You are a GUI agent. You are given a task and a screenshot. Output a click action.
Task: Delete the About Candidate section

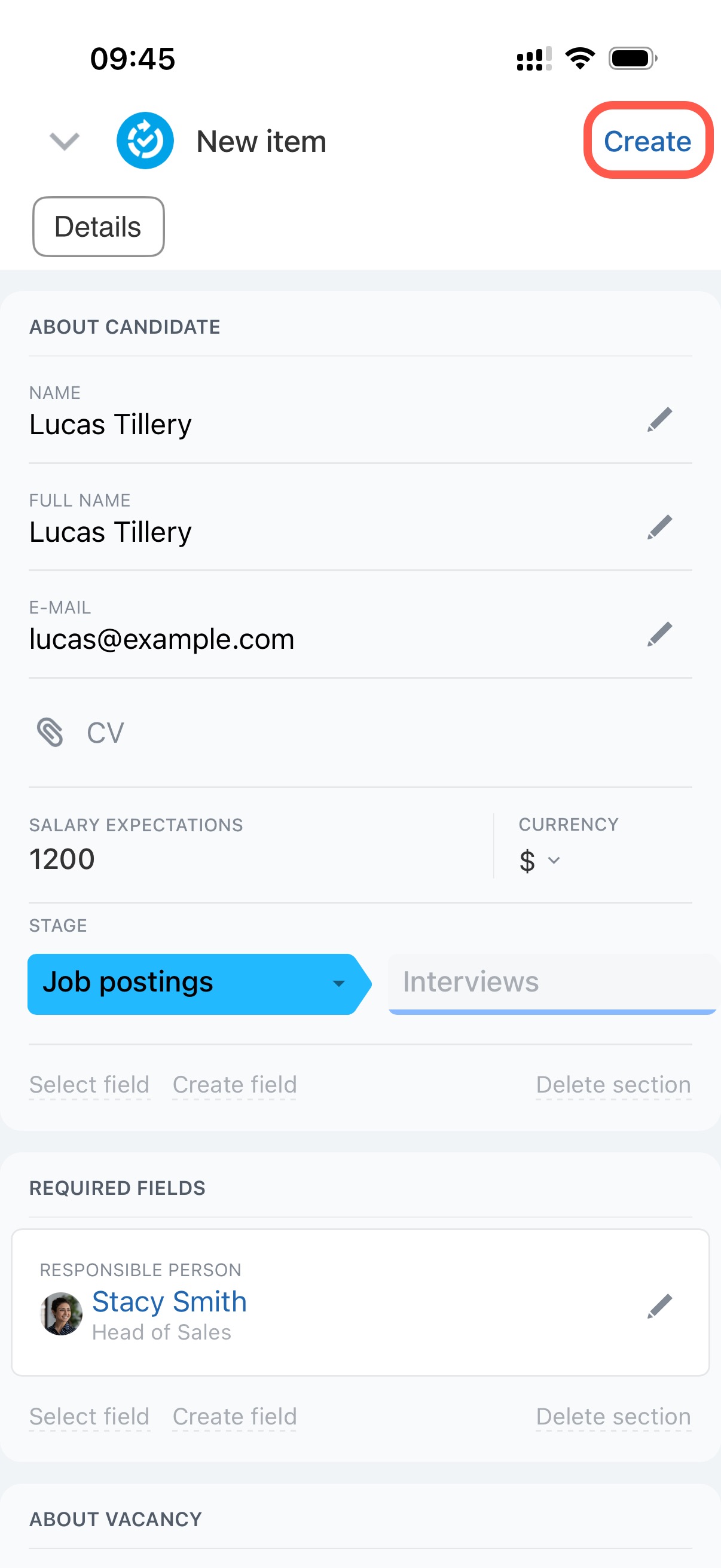pyautogui.click(x=613, y=1085)
